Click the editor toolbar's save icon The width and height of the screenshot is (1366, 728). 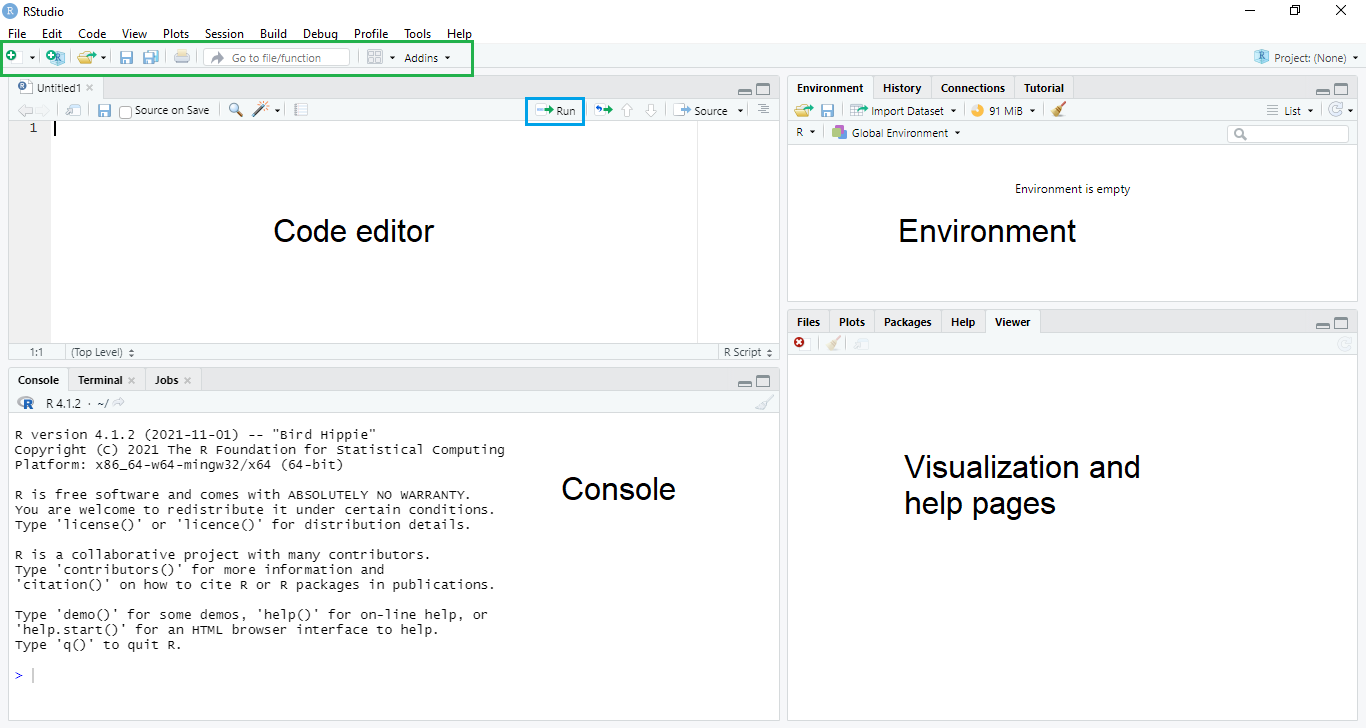pyautogui.click(x=104, y=110)
